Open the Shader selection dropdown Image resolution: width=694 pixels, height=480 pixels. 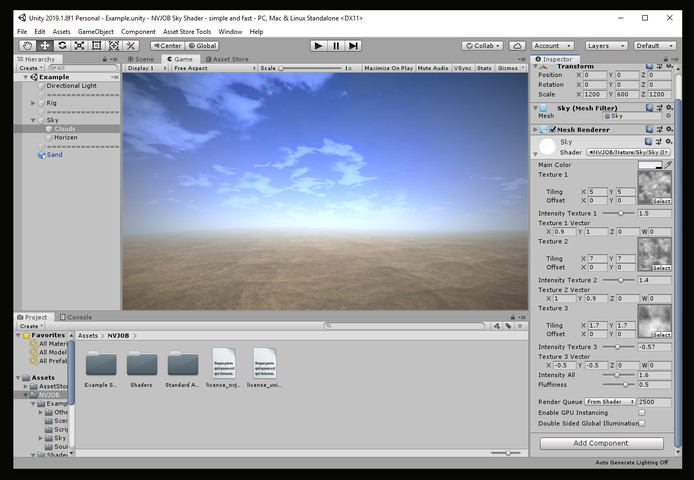click(x=629, y=152)
